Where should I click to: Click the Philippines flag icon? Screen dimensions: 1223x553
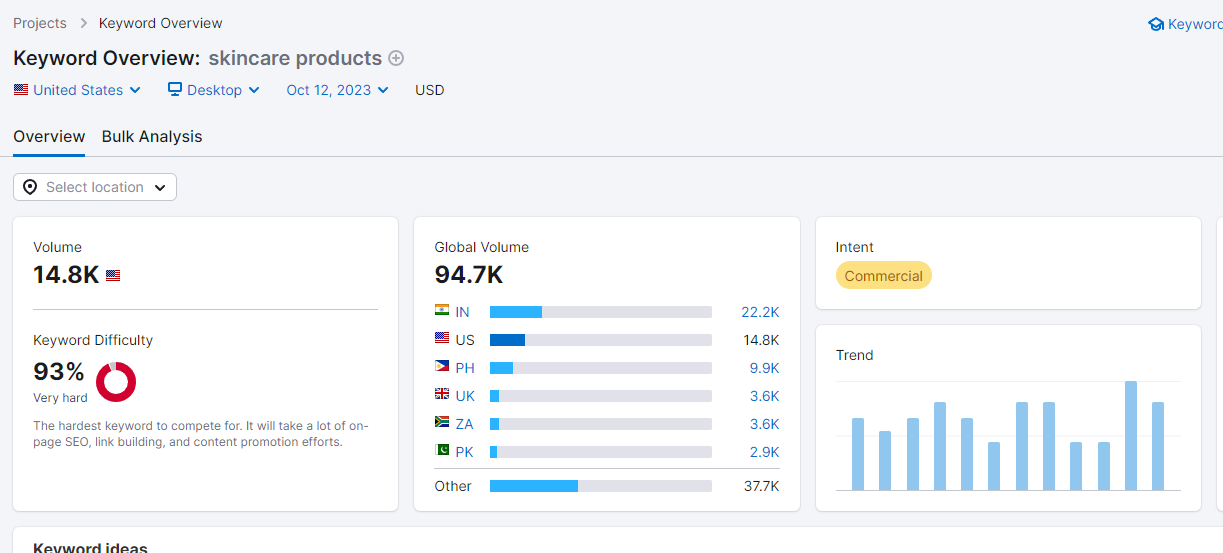(x=442, y=368)
